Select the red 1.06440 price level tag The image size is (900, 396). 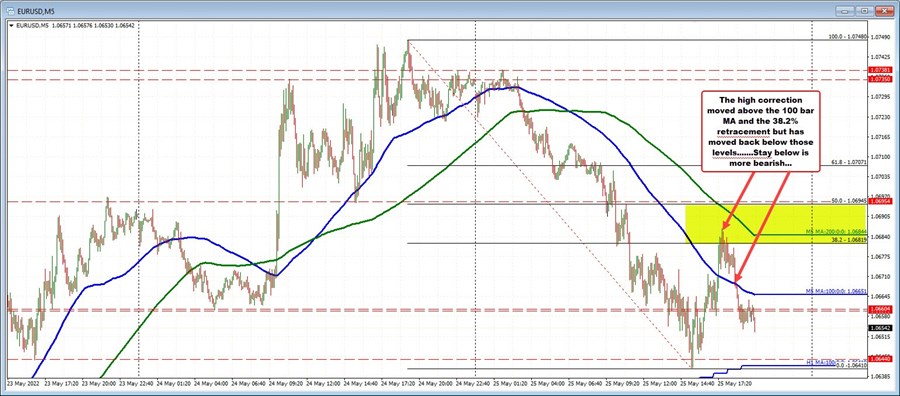(x=881, y=359)
